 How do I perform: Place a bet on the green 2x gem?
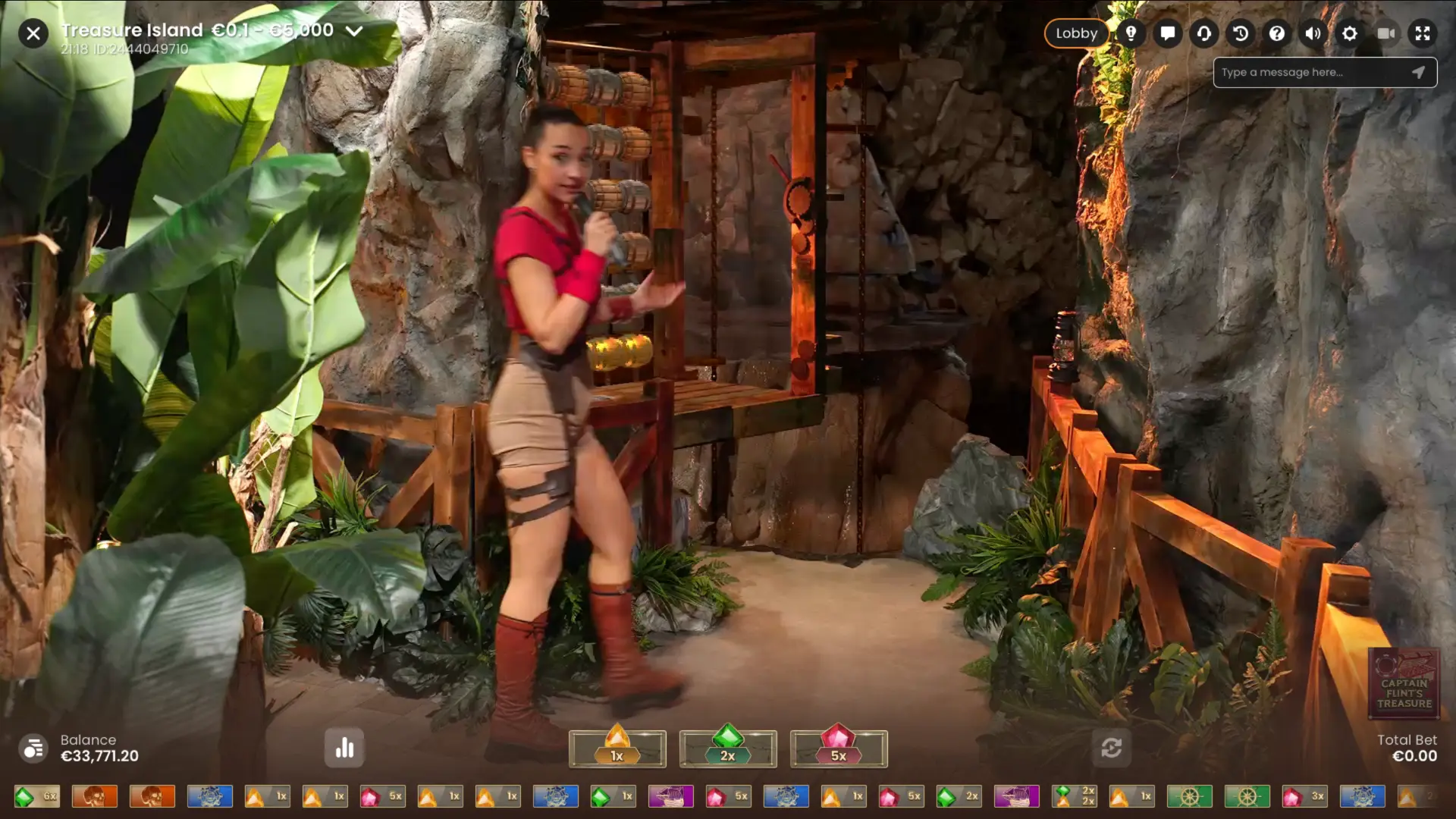pos(728,747)
